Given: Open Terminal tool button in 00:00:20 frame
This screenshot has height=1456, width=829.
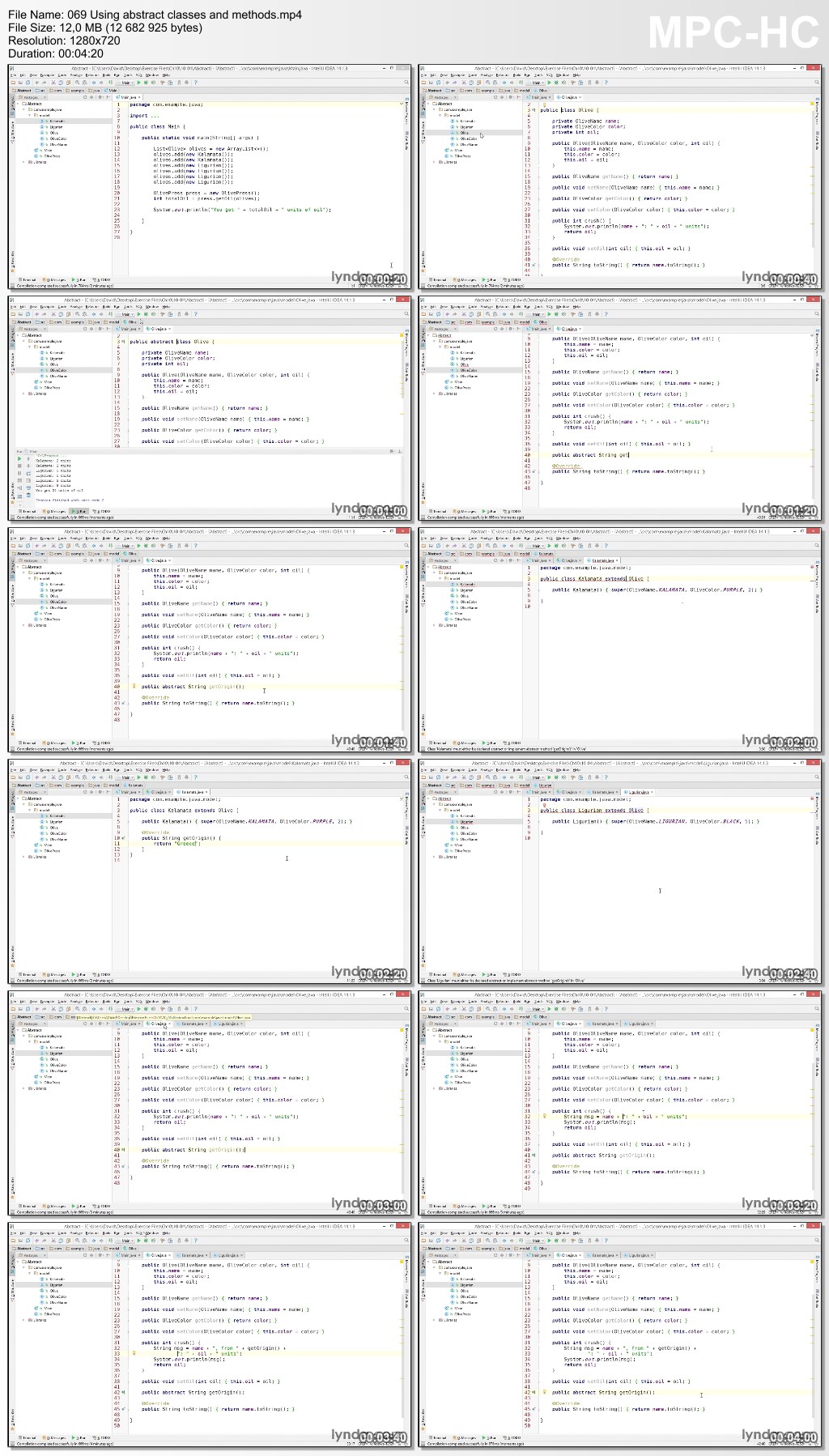Looking at the screenshot, I should 26,279.
